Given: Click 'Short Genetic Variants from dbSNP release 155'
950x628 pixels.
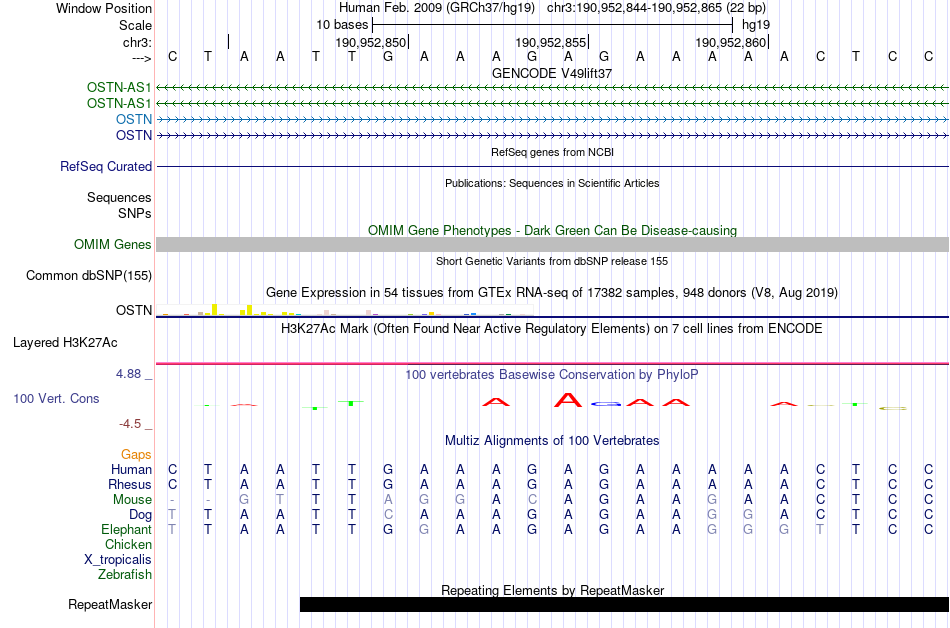Looking at the screenshot, I should coord(552,261).
